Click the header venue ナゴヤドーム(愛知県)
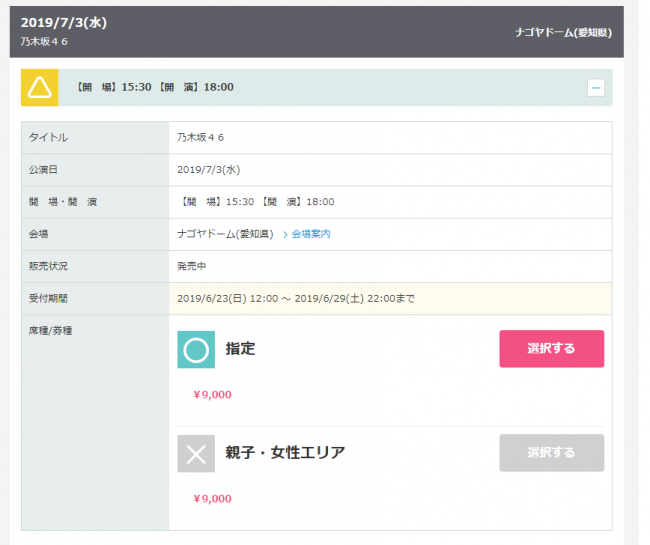The height and width of the screenshot is (545, 650). tap(563, 32)
